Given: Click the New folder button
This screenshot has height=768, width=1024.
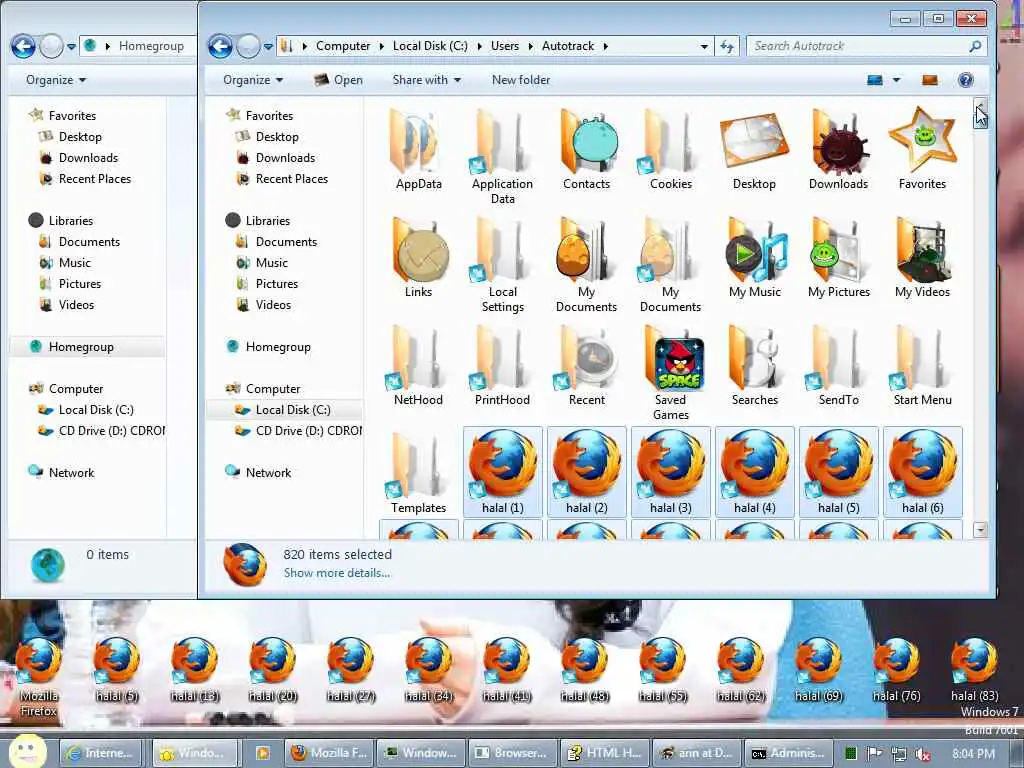Looking at the screenshot, I should click(520, 80).
